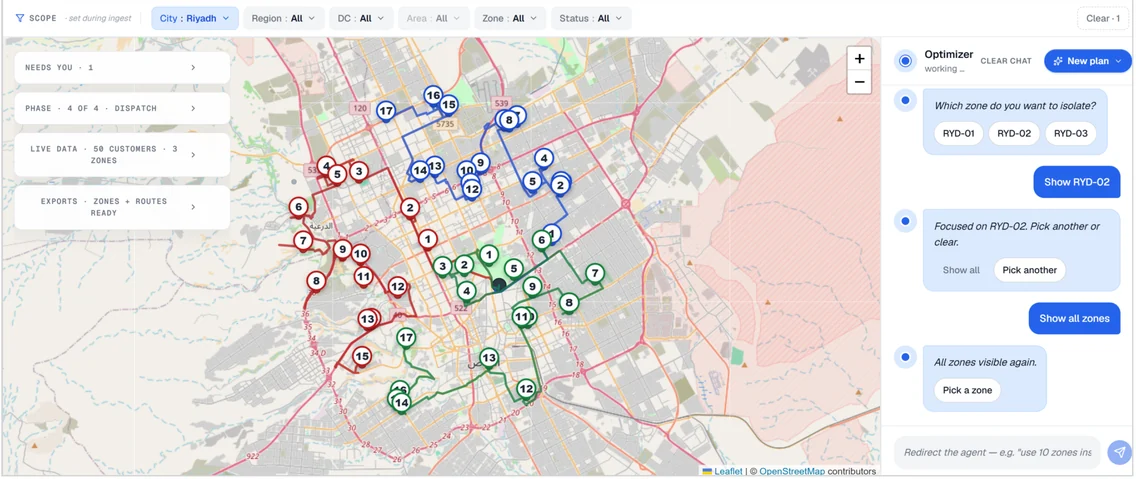Open the City: Riyadh filter dropdown
Image resolution: width=1136 pixels, height=479 pixels.
pyautogui.click(x=195, y=18)
